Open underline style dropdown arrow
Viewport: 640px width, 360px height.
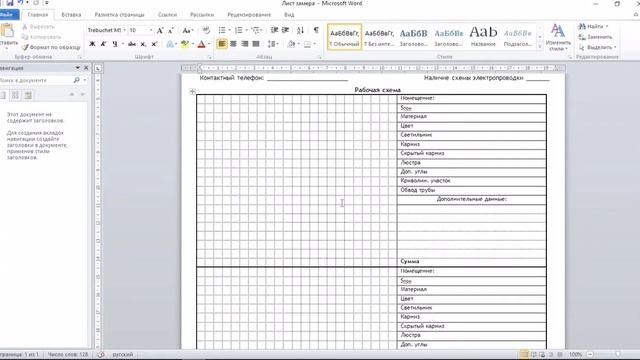click(122, 44)
